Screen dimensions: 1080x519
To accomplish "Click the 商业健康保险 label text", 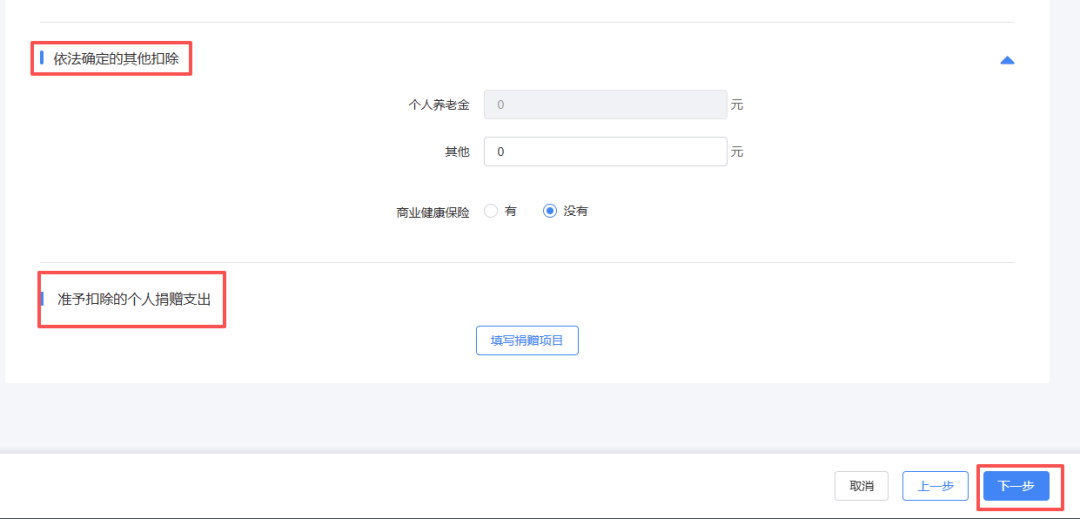I will click(433, 212).
